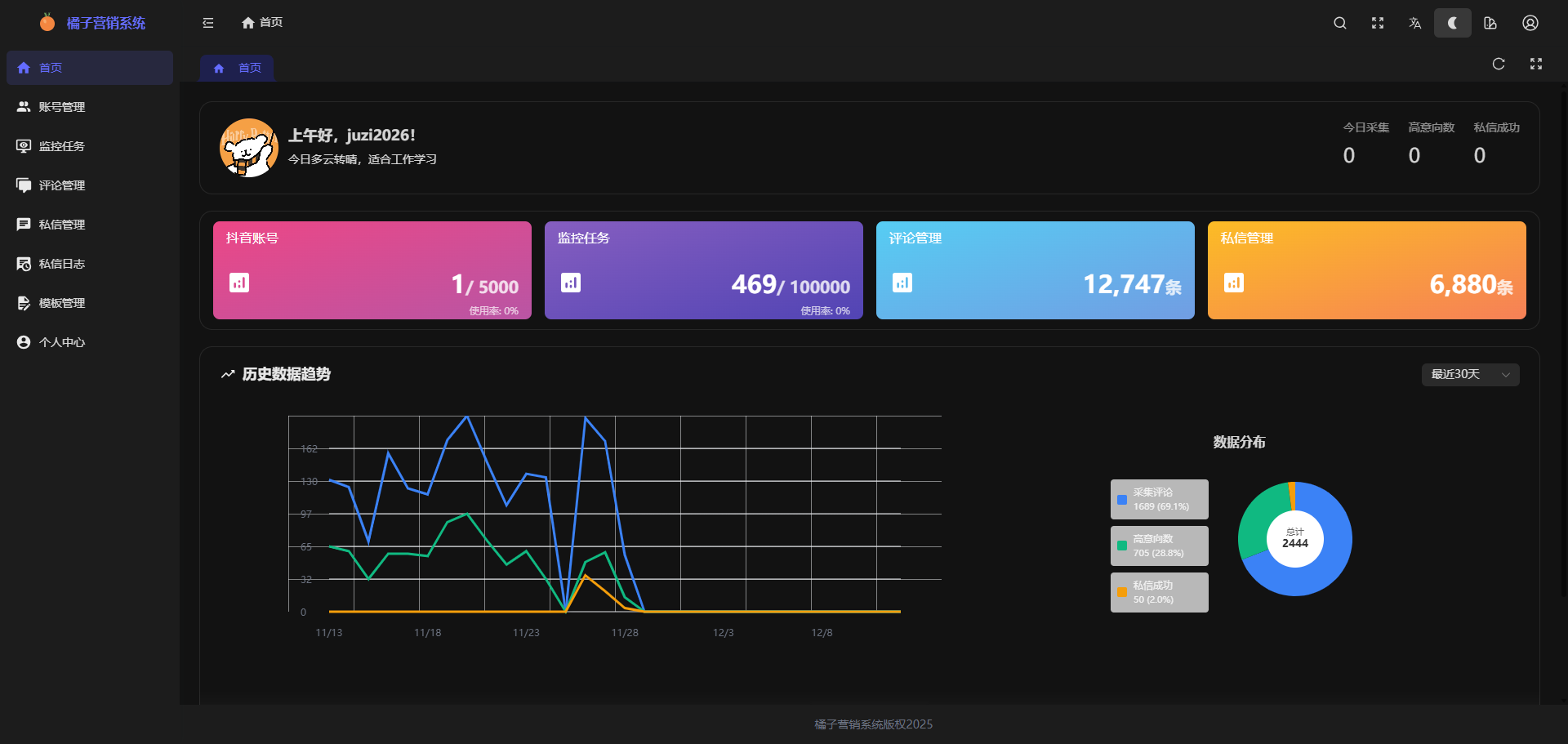The height and width of the screenshot is (744, 1568).
Task: Open the 最近30天 range dropdown
Action: point(1470,374)
